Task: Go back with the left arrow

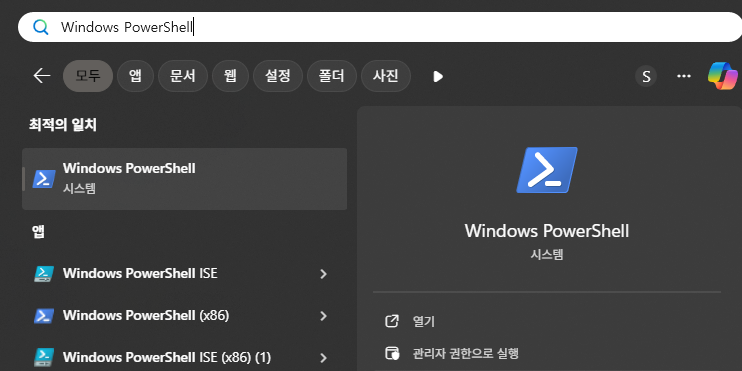Action: pos(42,76)
